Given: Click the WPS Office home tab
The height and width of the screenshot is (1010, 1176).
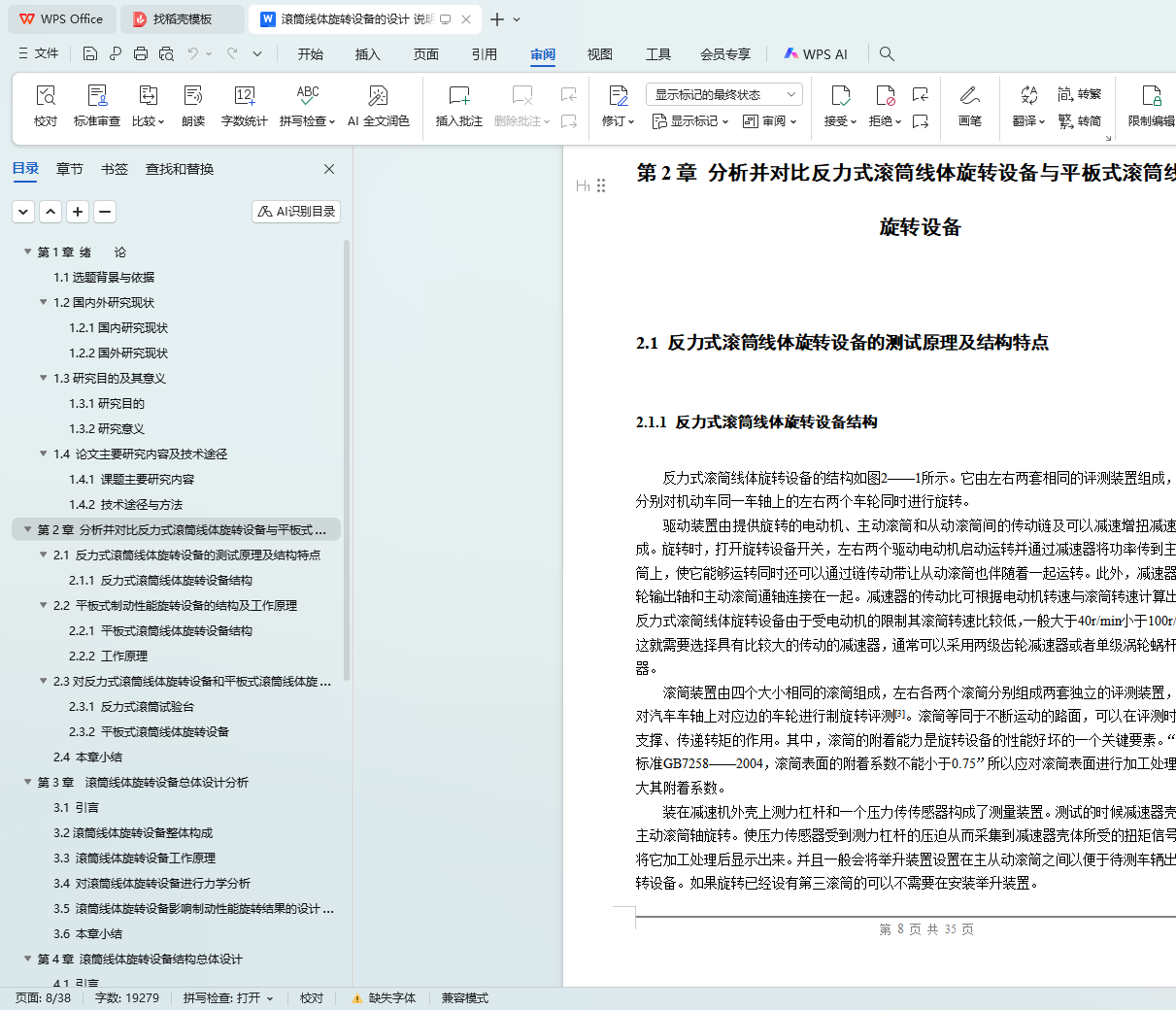Looking at the screenshot, I should 61,19.
